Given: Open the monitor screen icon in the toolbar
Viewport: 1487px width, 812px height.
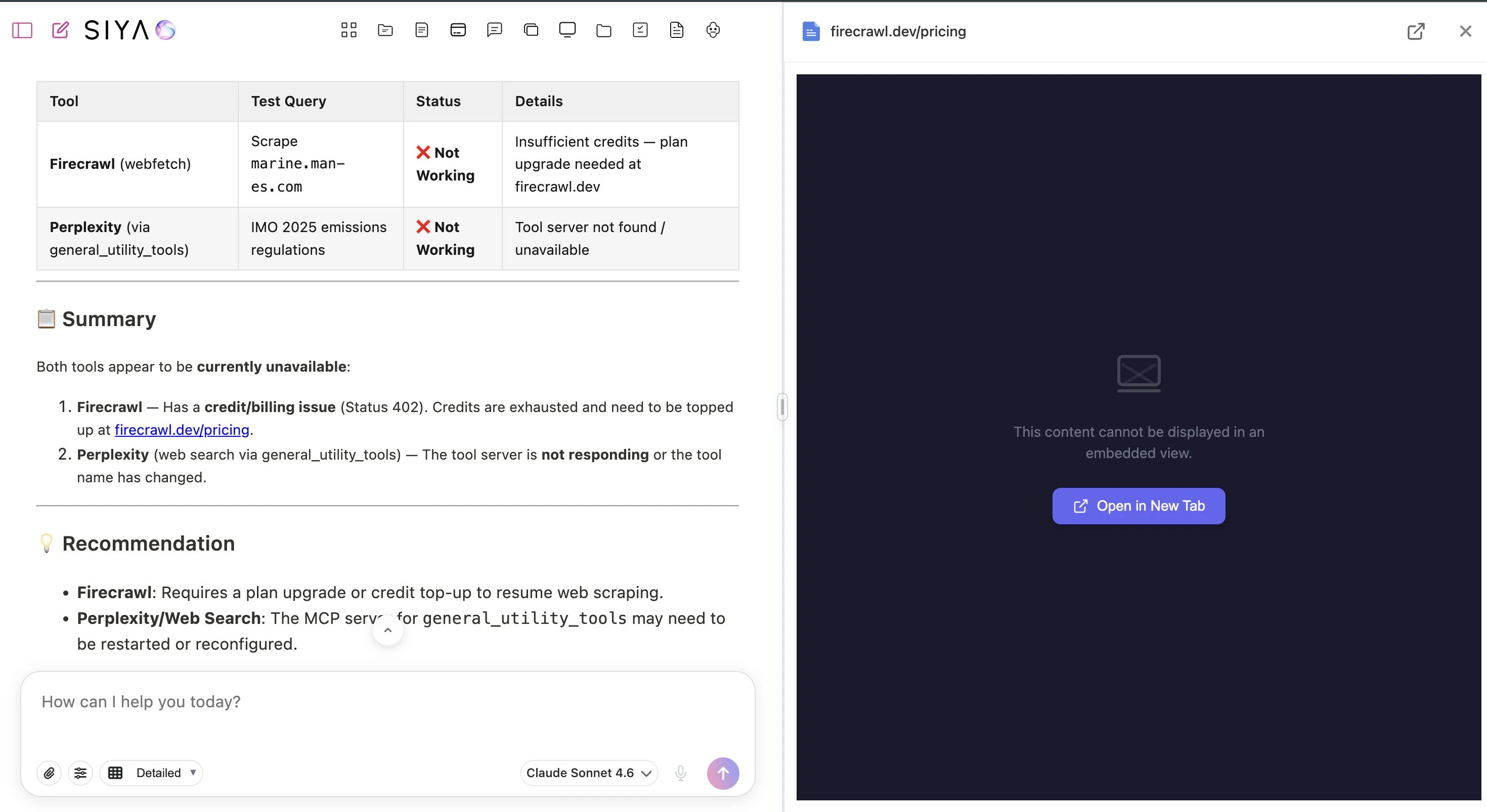Looking at the screenshot, I should pos(567,30).
